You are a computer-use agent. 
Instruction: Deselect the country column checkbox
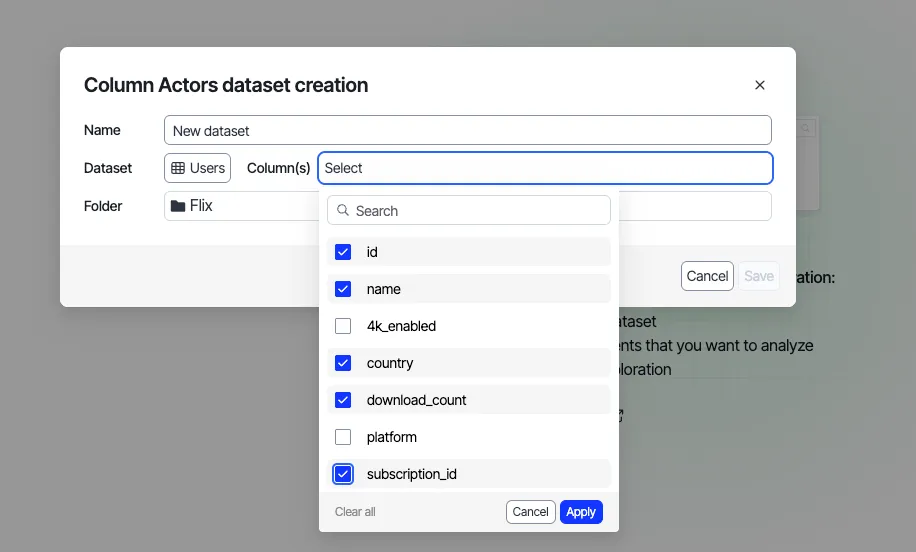click(343, 363)
